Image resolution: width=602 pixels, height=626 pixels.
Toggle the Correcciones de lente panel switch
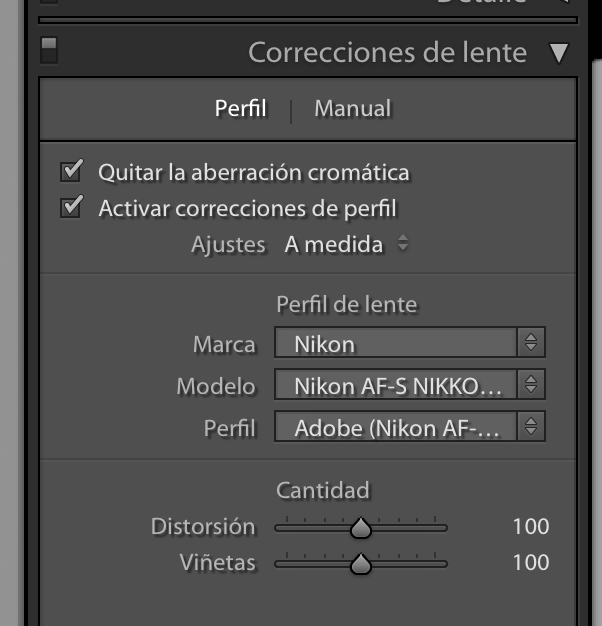click(x=49, y=50)
